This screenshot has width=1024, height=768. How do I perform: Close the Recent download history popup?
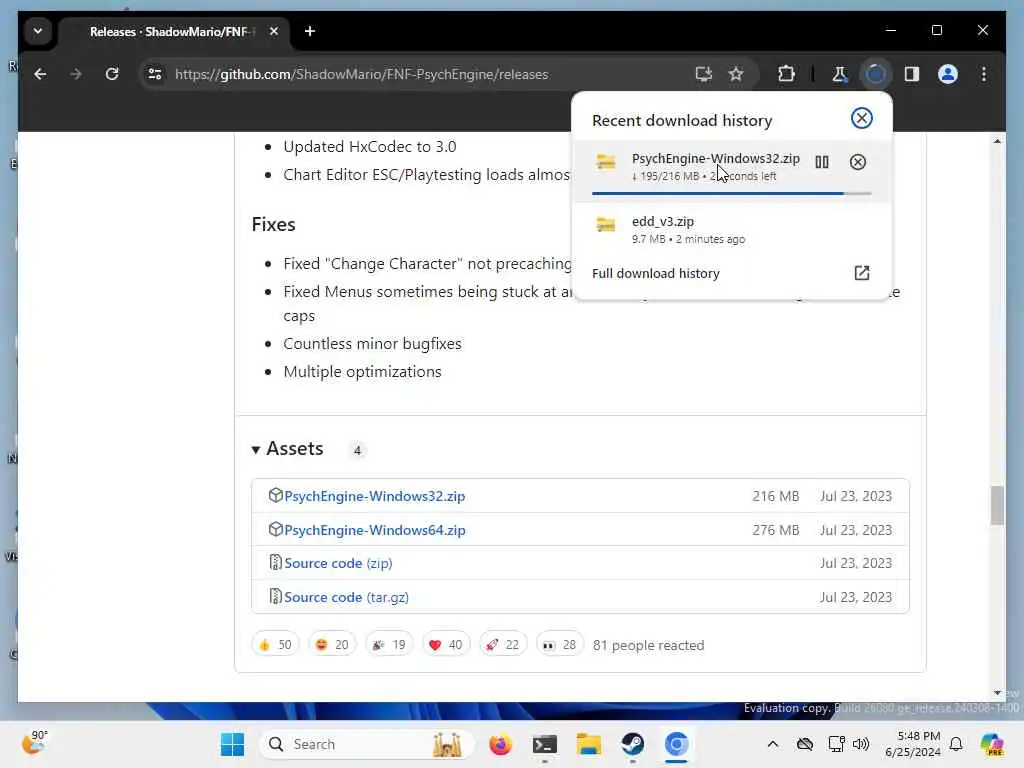pyautogui.click(x=861, y=118)
